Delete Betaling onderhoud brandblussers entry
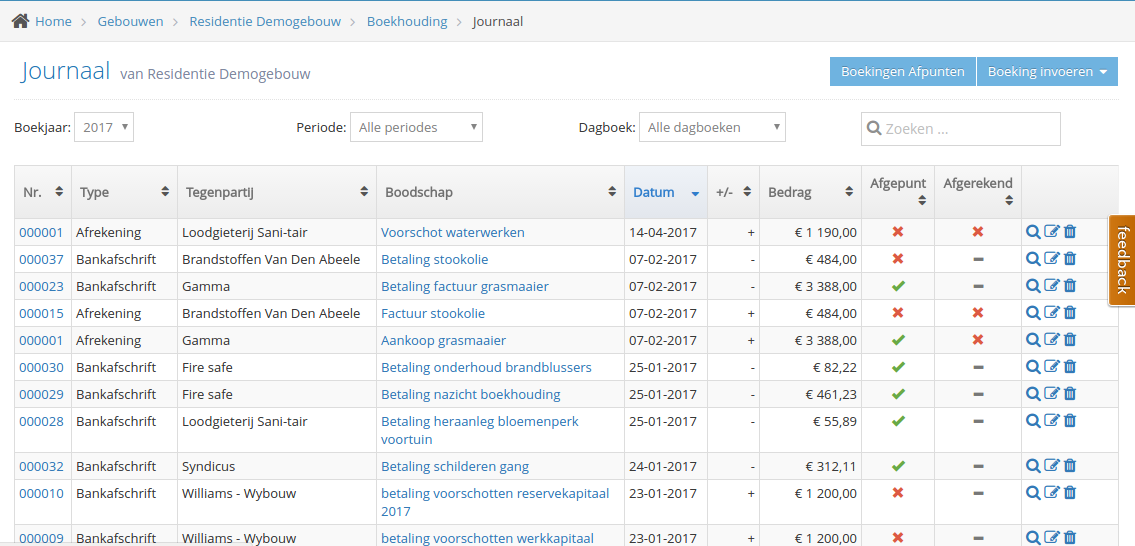The width and height of the screenshot is (1135, 546). 1070,367
